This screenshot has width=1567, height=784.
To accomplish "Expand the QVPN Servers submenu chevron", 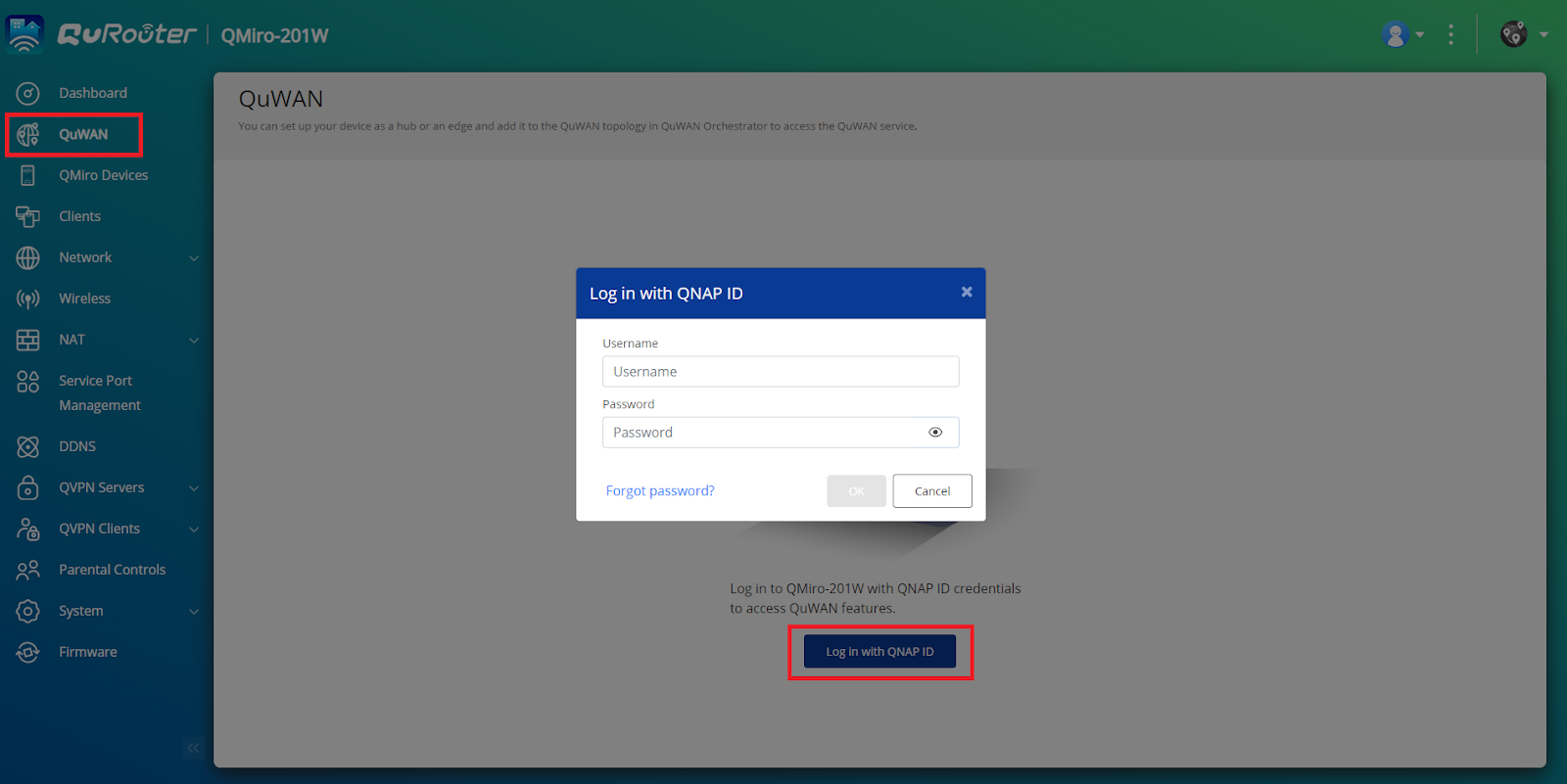I will (194, 488).
